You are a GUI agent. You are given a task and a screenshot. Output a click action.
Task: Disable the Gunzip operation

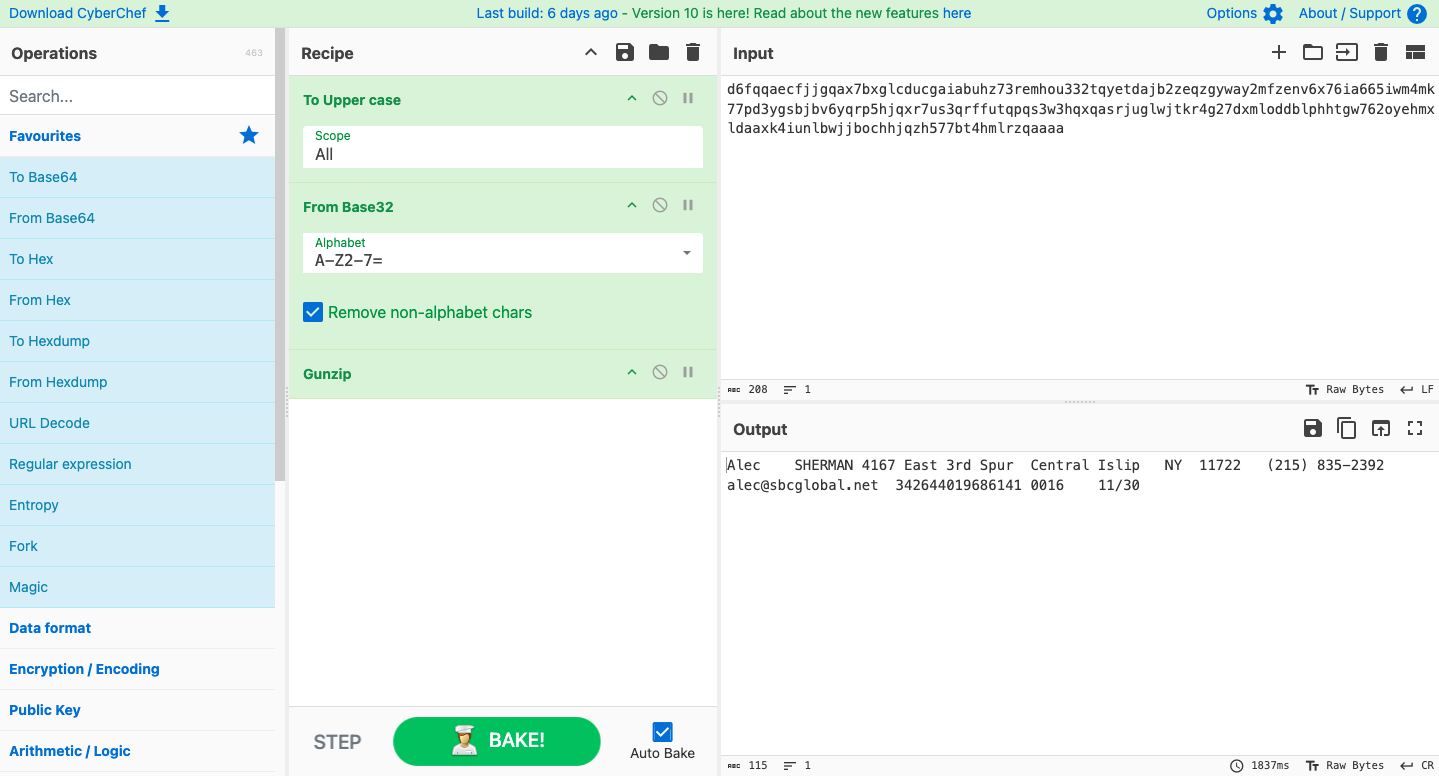(660, 373)
